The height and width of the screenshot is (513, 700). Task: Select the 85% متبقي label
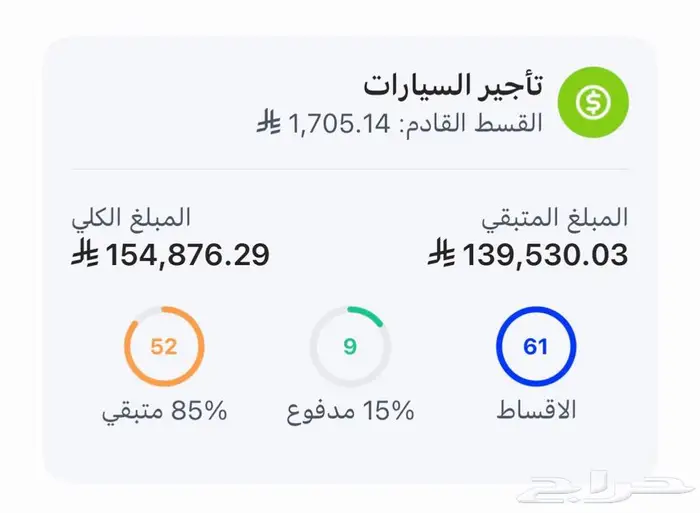[164, 410]
